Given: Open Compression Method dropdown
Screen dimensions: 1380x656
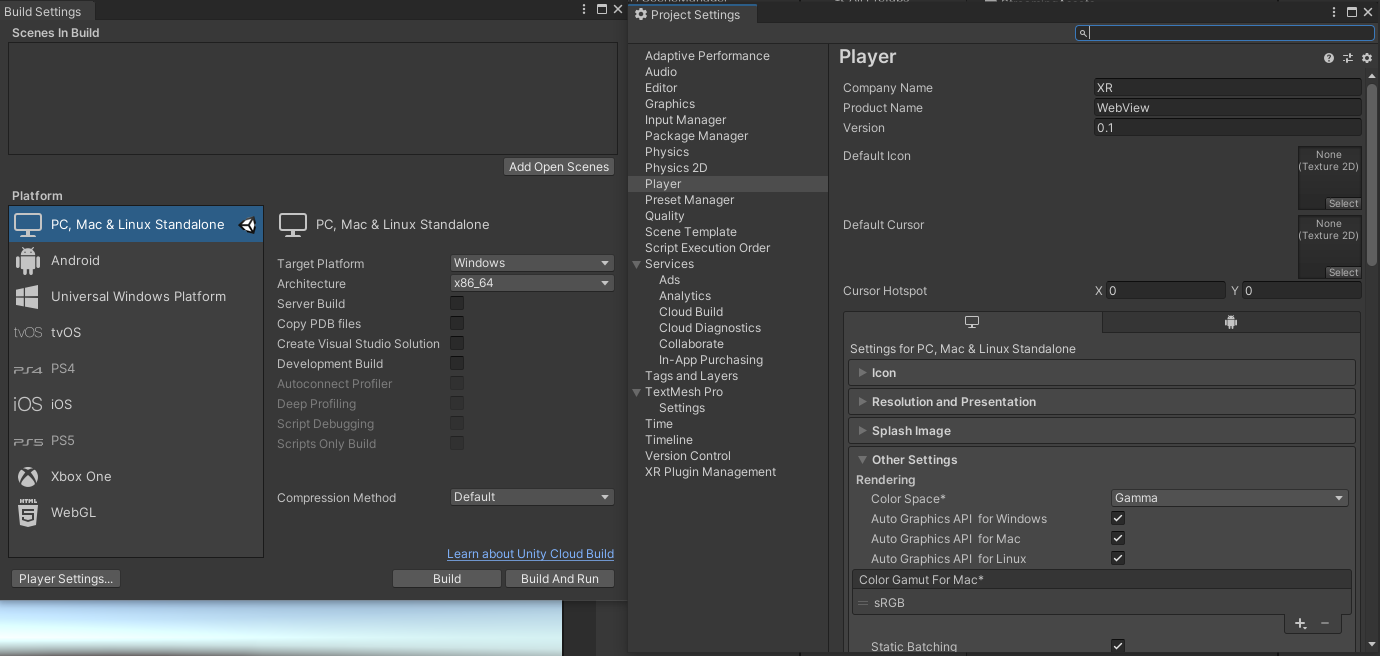Looking at the screenshot, I should [532, 497].
